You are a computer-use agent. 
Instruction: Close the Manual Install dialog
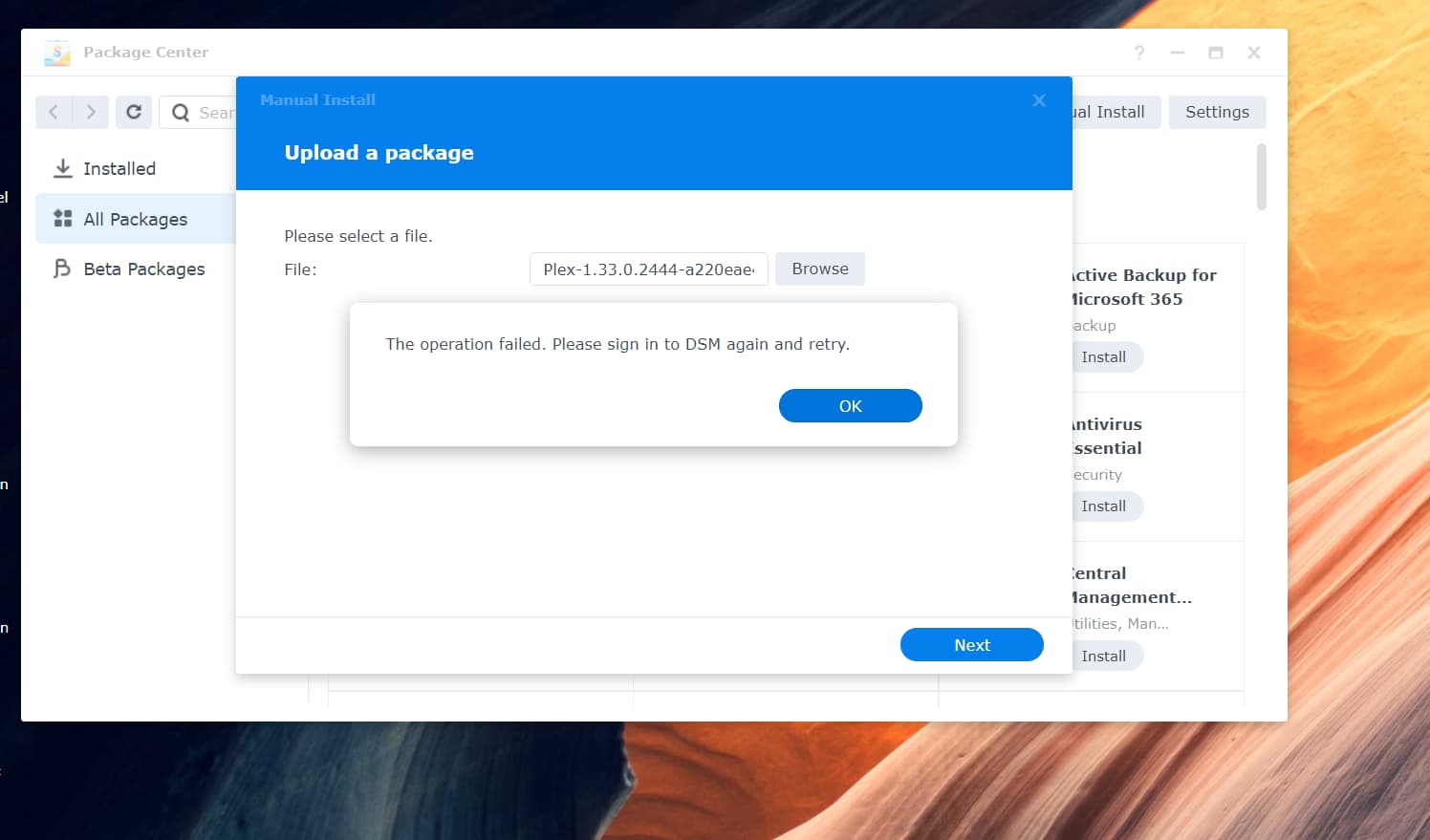pyautogui.click(x=1039, y=99)
